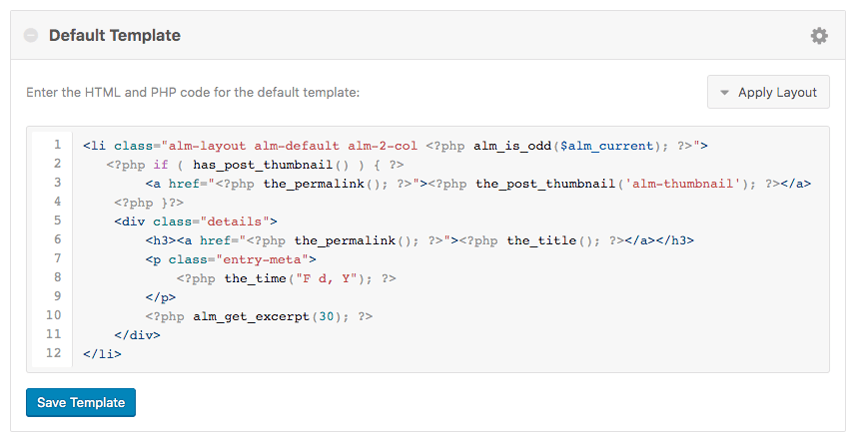The height and width of the screenshot is (442, 856).
Task: Collapse the Default Template panel
Action: [x=31, y=35]
